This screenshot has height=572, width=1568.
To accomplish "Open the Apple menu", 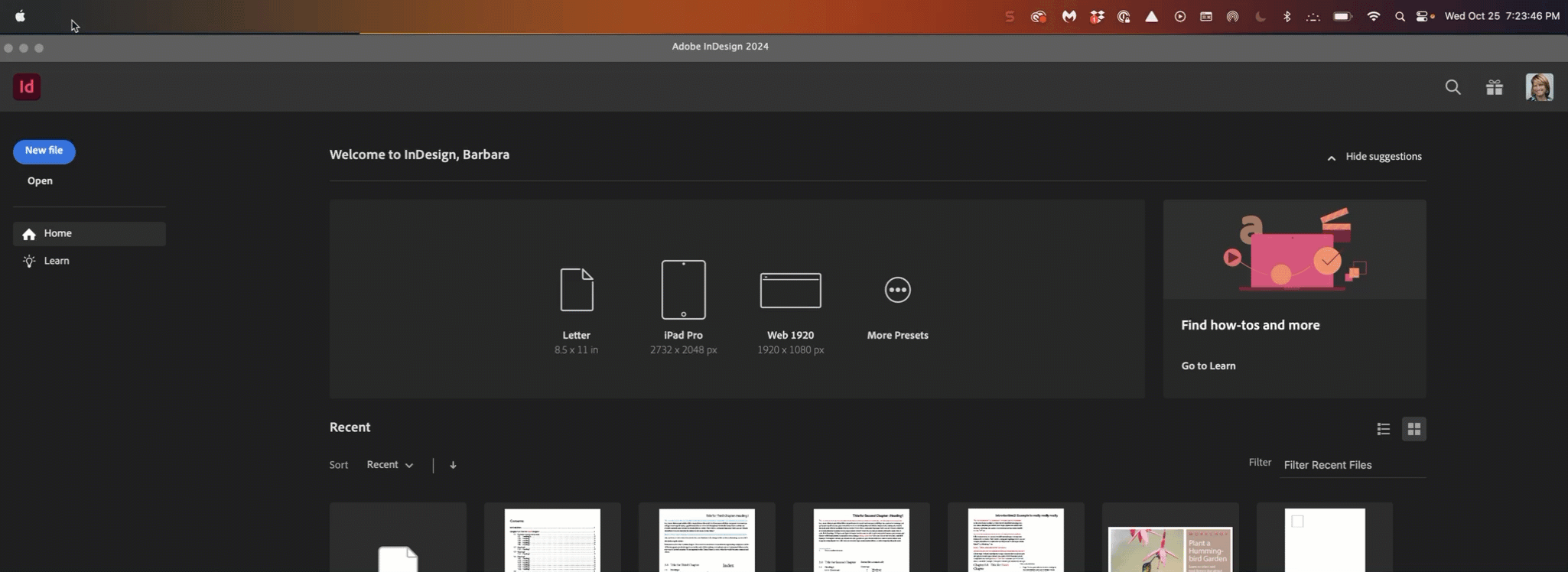I will (x=20, y=16).
